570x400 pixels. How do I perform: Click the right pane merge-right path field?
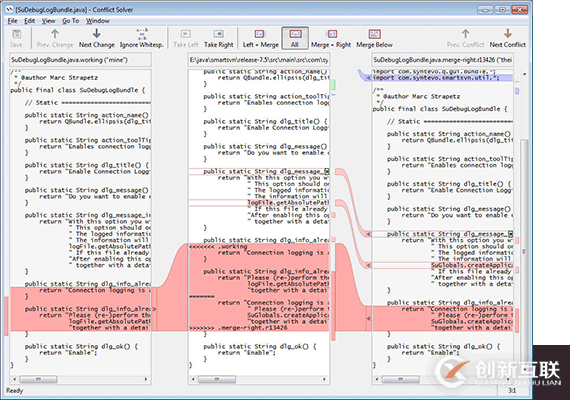pos(442,60)
